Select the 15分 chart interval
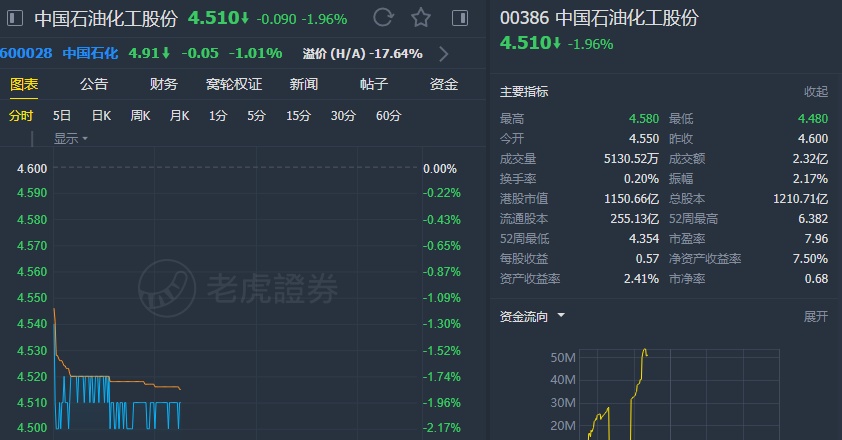842x440 pixels. pos(298,116)
